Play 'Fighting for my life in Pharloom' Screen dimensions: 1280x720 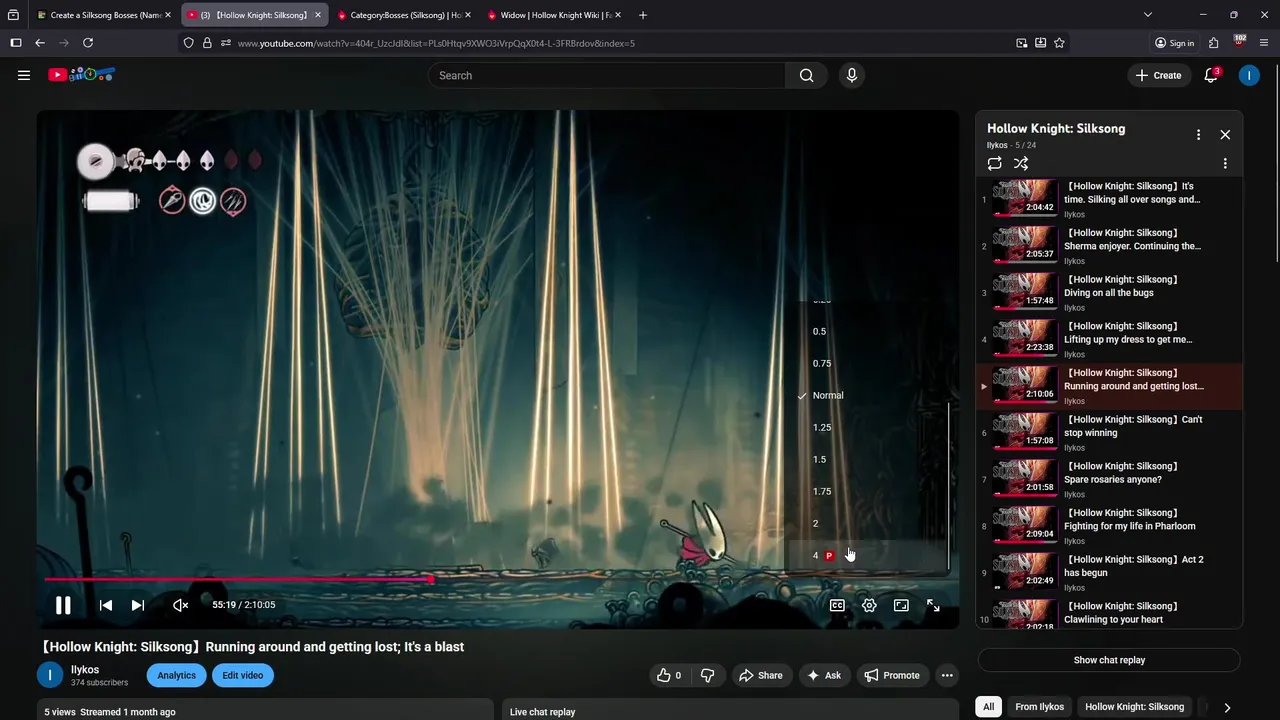(x=1109, y=526)
